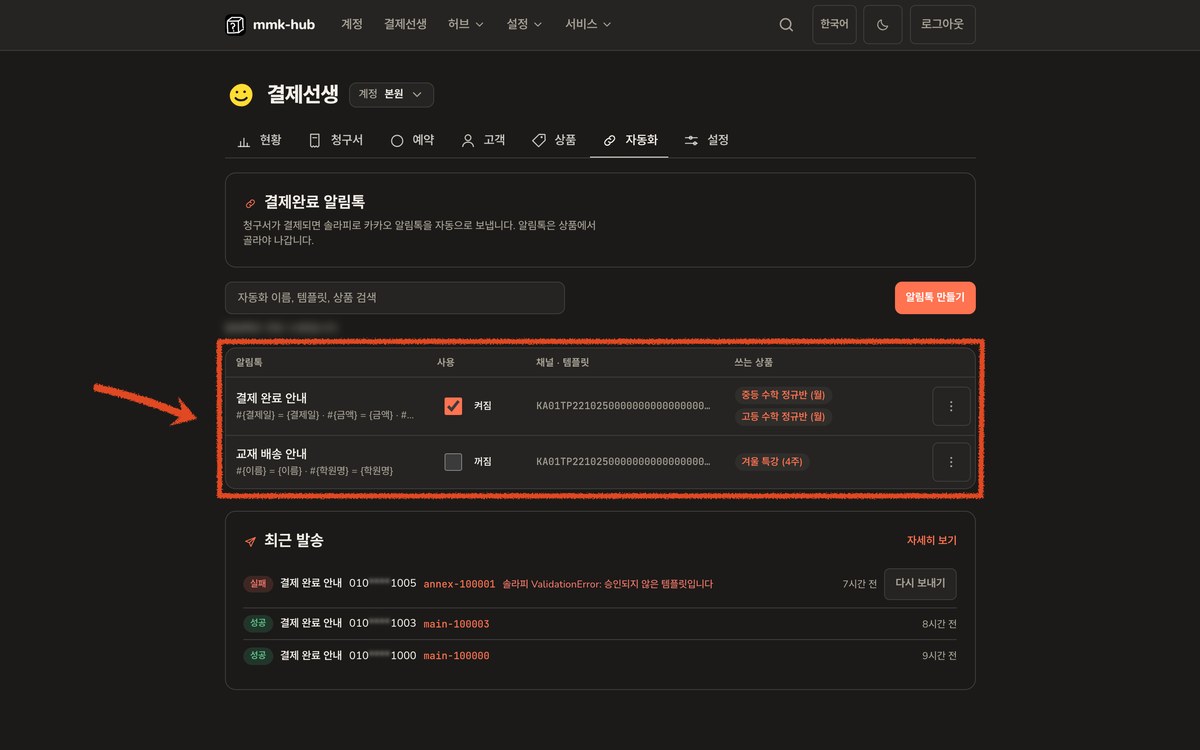The image size is (1200, 750).
Task: Focus the 자동화 이름, 템플릿, 상품 검색 field
Action: [x=395, y=298]
